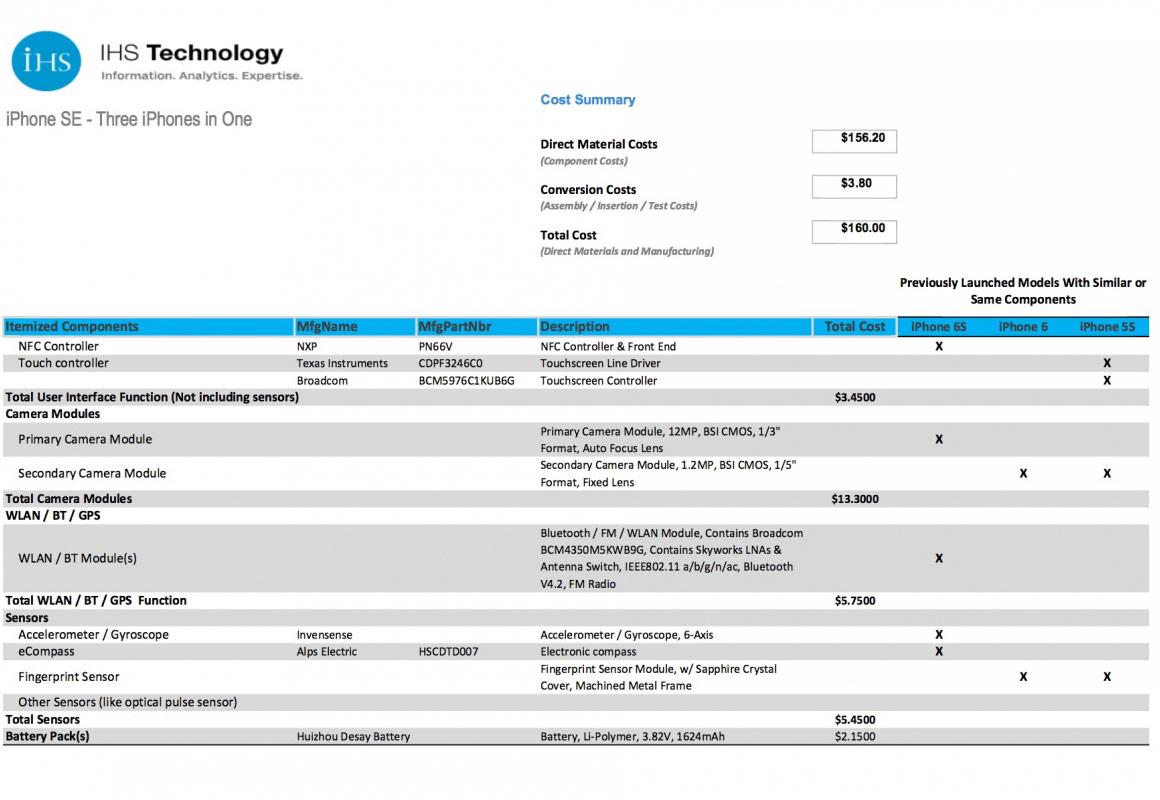The image size is (1160, 800).
Task: Select the iPhone 5S column header
Action: click(1107, 326)
